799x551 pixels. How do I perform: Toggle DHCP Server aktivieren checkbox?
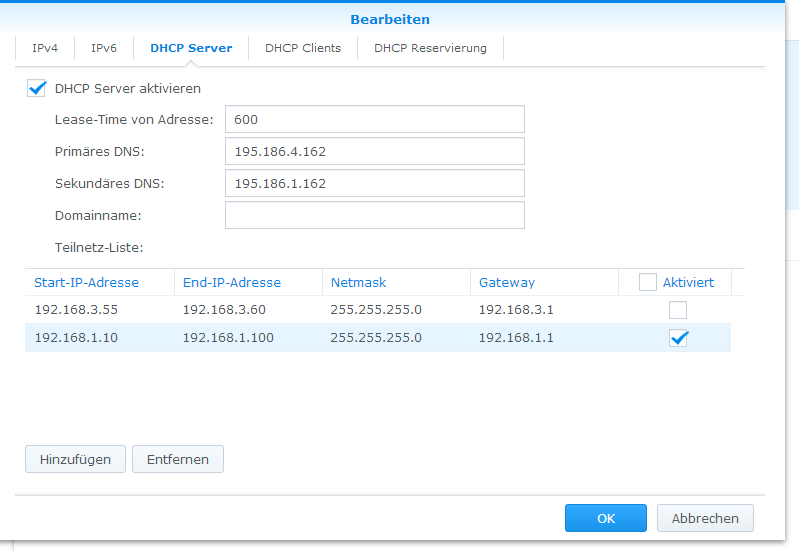coord(38,89)
